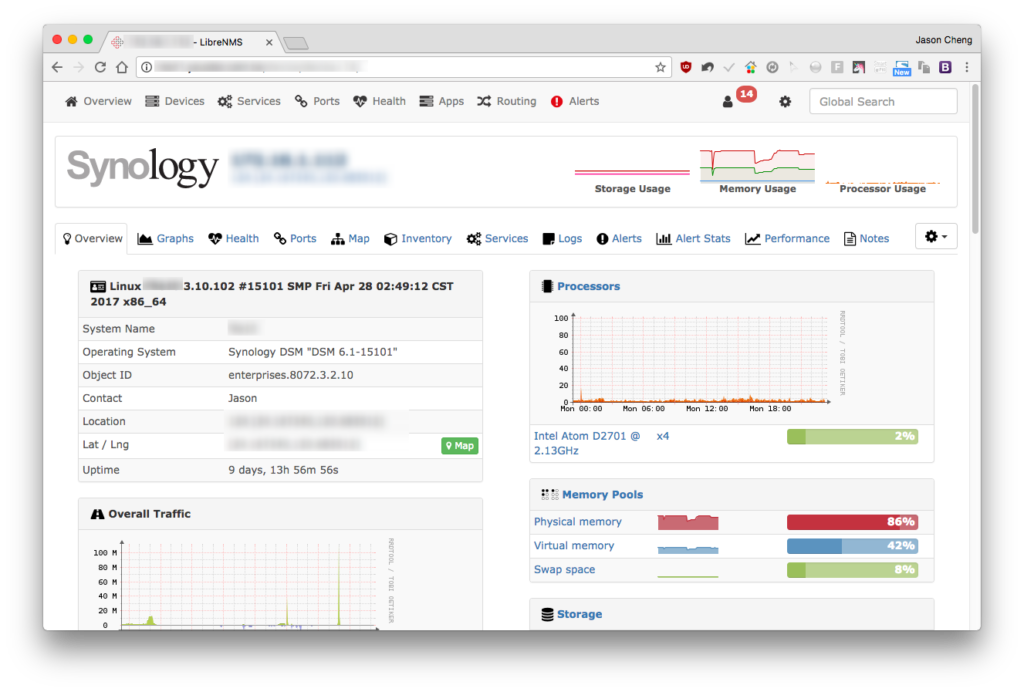Switch to the Performance tab
This screenshot has width=1024, height=692.
point(788,238)
